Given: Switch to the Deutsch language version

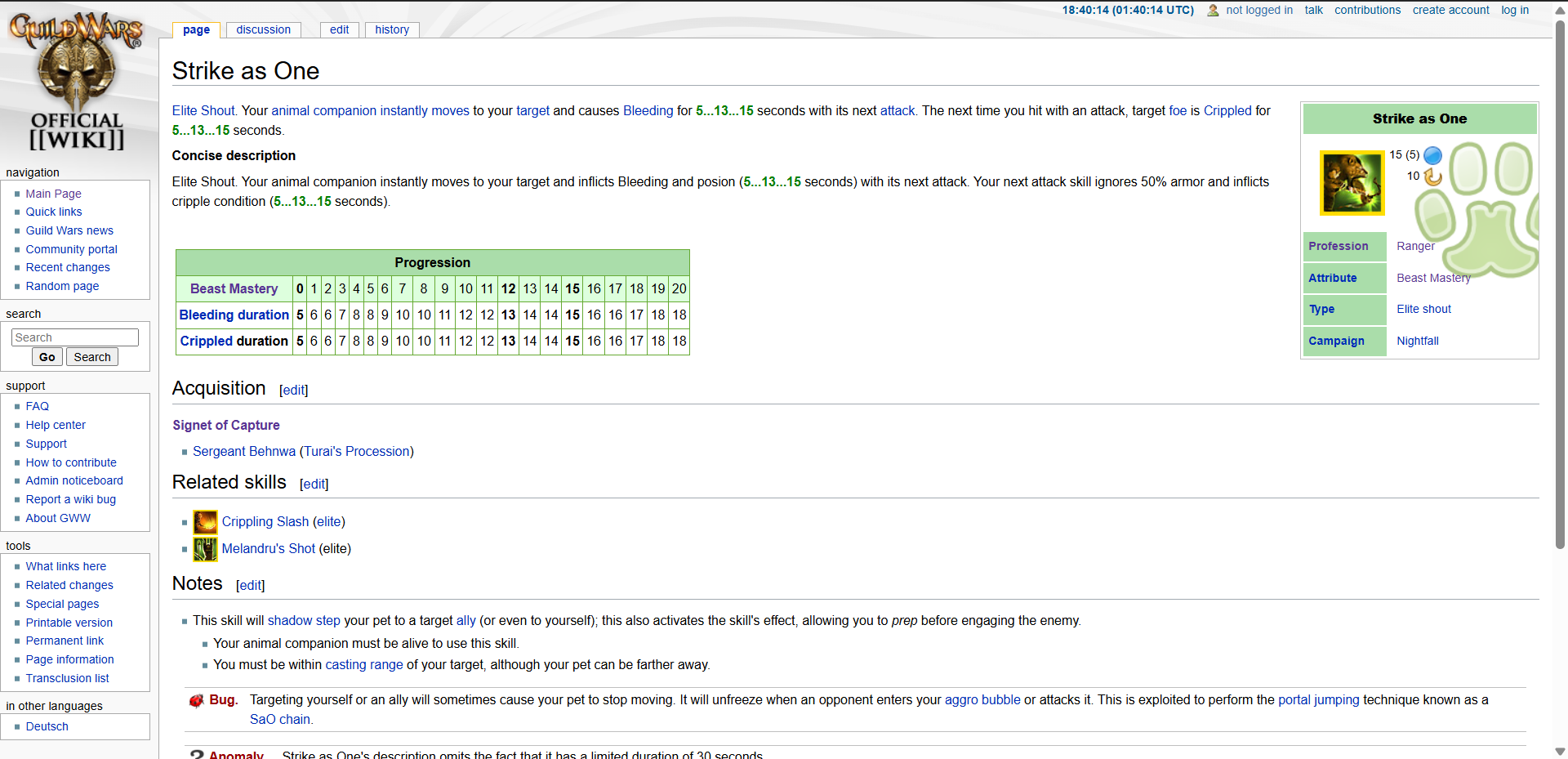Looking at the screenshot, I should 47,726.
